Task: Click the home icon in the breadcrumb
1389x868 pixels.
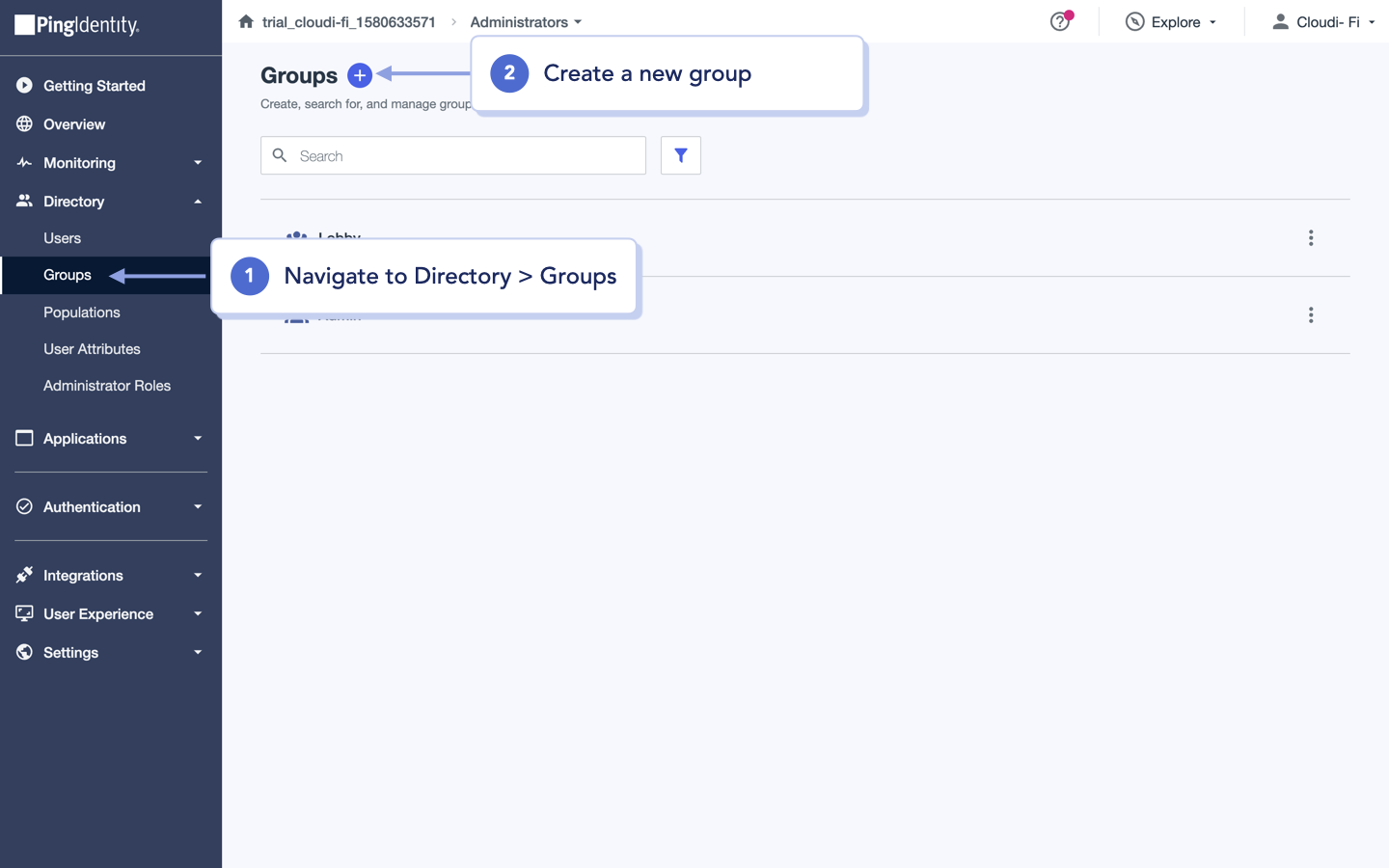Action: coord(244,20)
